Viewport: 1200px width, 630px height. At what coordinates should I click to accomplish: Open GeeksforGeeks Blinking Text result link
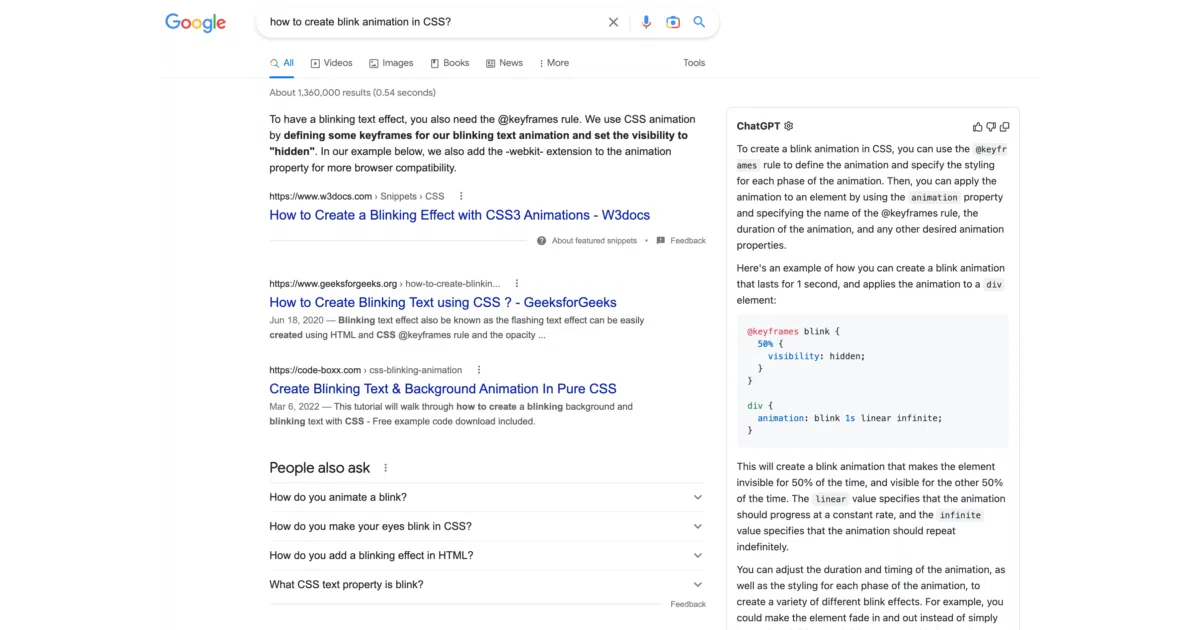[x=443, y=302]
